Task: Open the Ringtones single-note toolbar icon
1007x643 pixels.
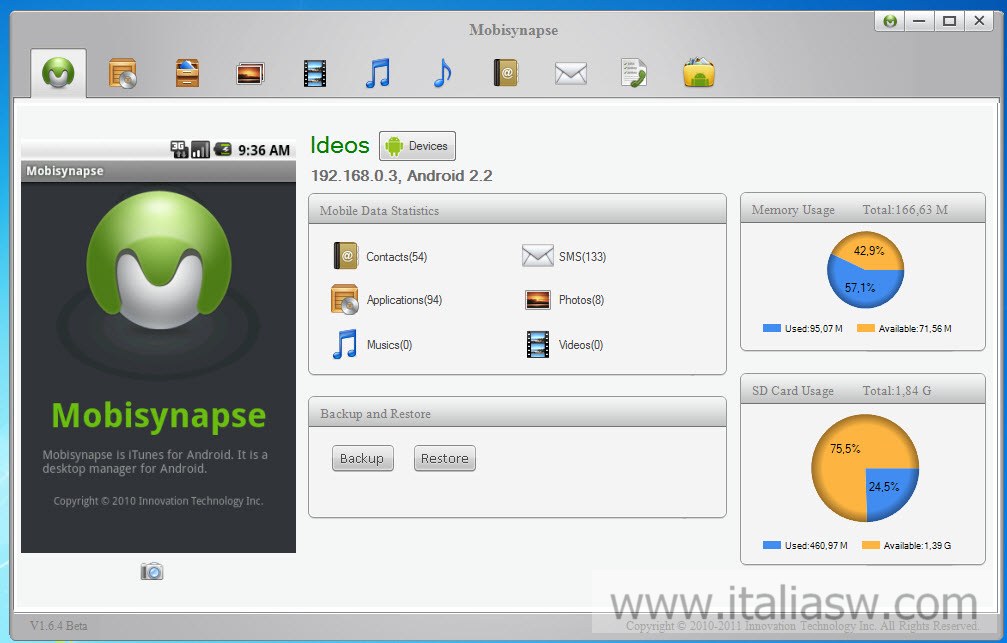Action: pyautogui.click(x=442, y=73)
